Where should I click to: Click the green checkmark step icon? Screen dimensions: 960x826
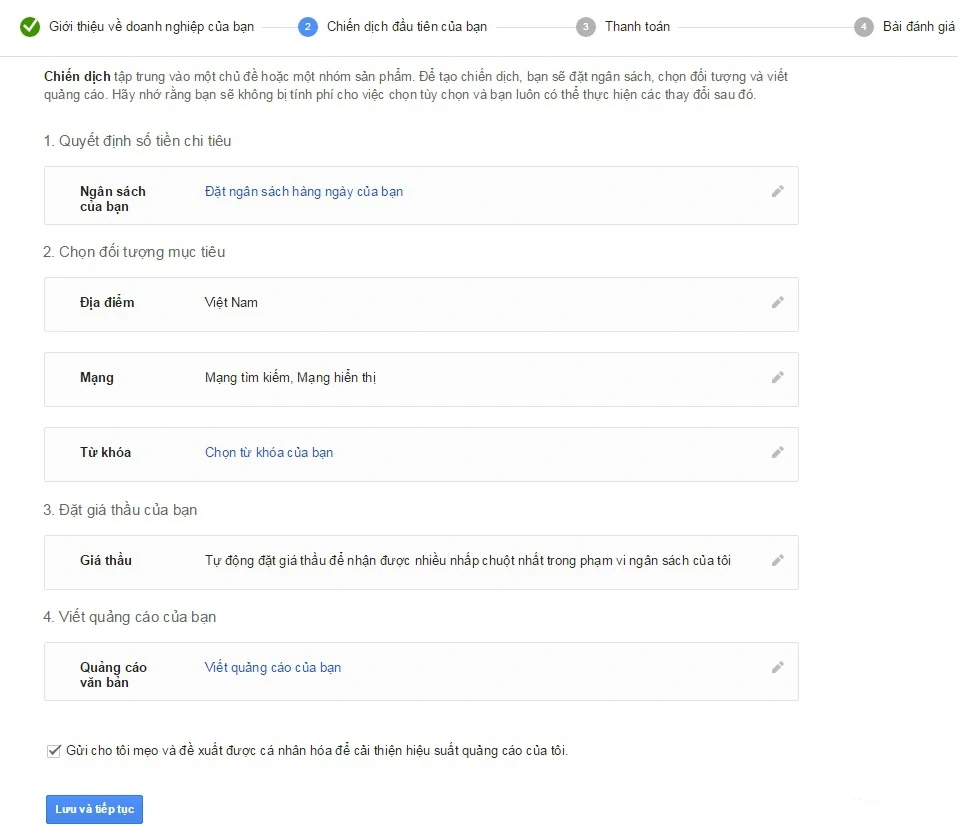30,26
